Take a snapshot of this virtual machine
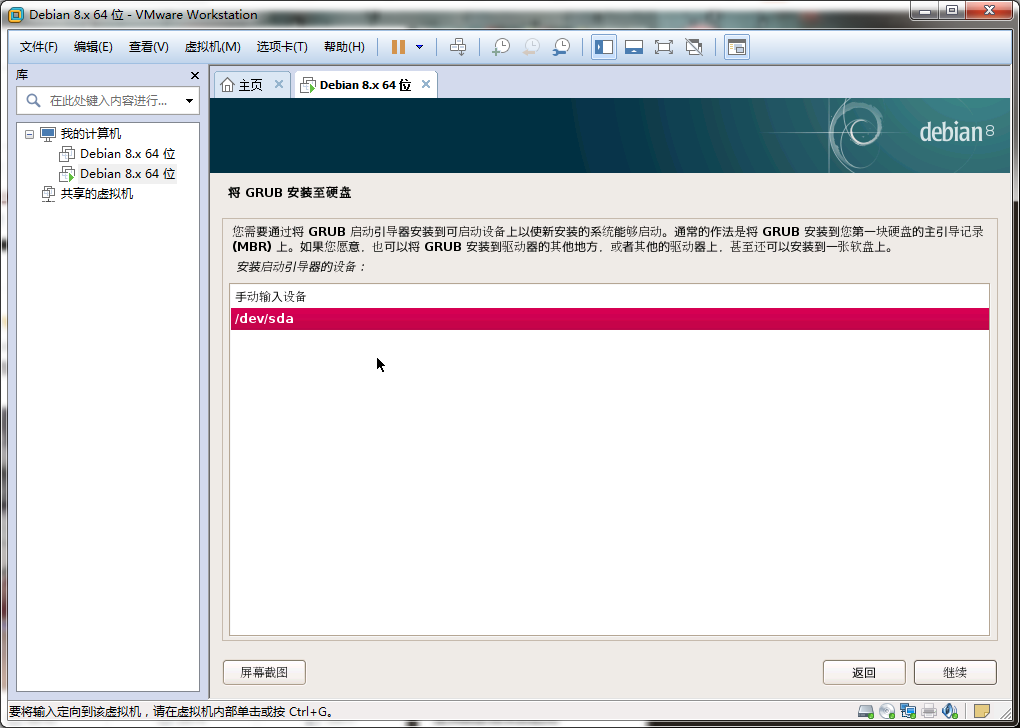The image size is (1020, 728). pyautogui.click(x=501, y=47)
